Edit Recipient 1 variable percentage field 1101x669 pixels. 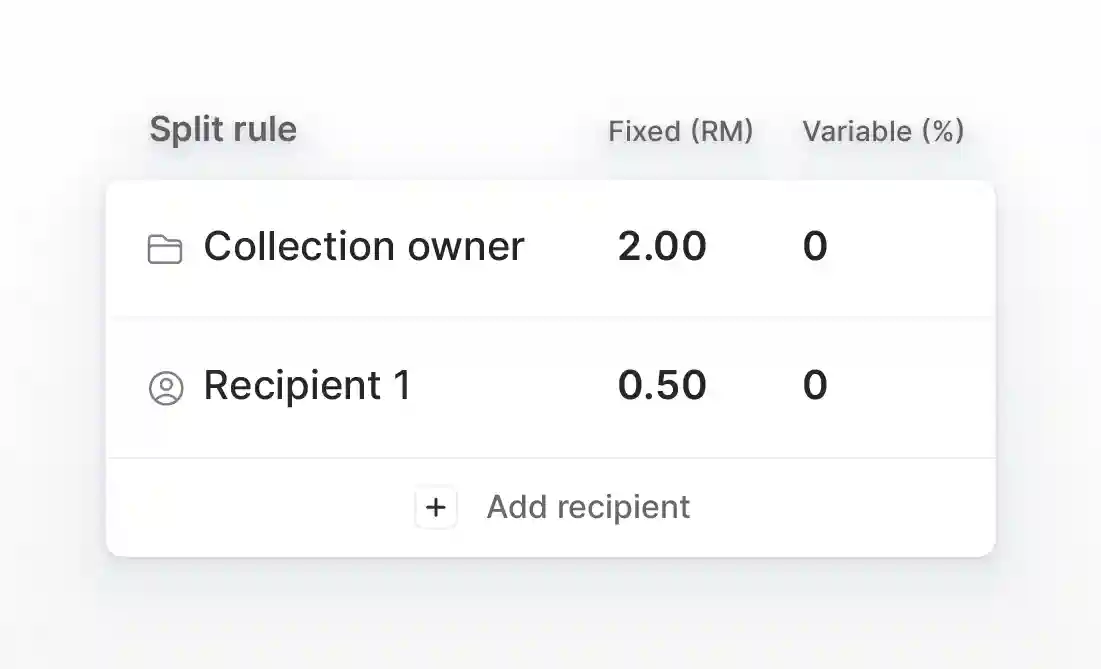pyautogui.click(x=815, y=385)
